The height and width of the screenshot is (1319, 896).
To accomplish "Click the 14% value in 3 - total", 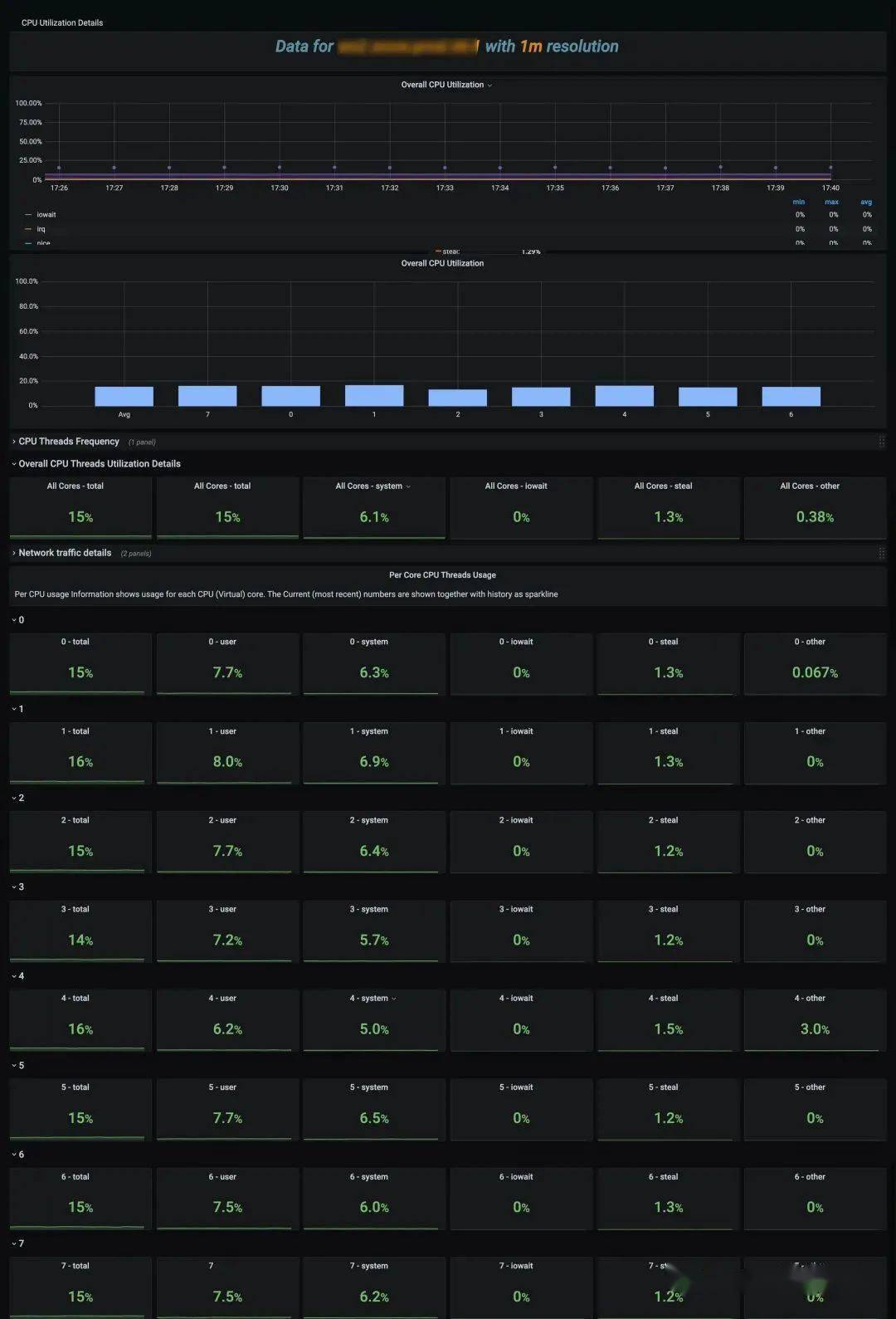I will click(80, 940).
